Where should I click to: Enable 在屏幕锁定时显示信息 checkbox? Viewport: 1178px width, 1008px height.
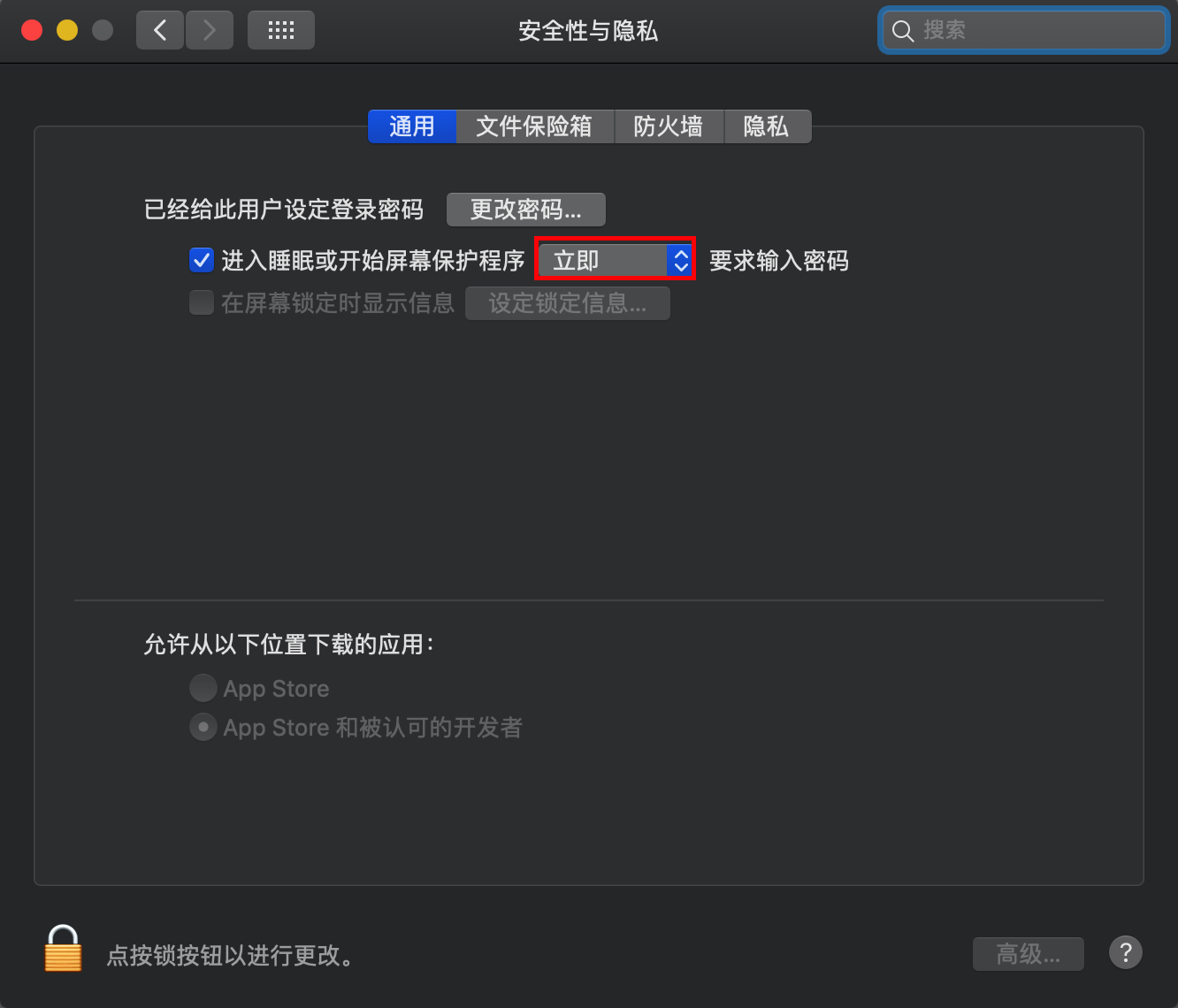point(202,303)
